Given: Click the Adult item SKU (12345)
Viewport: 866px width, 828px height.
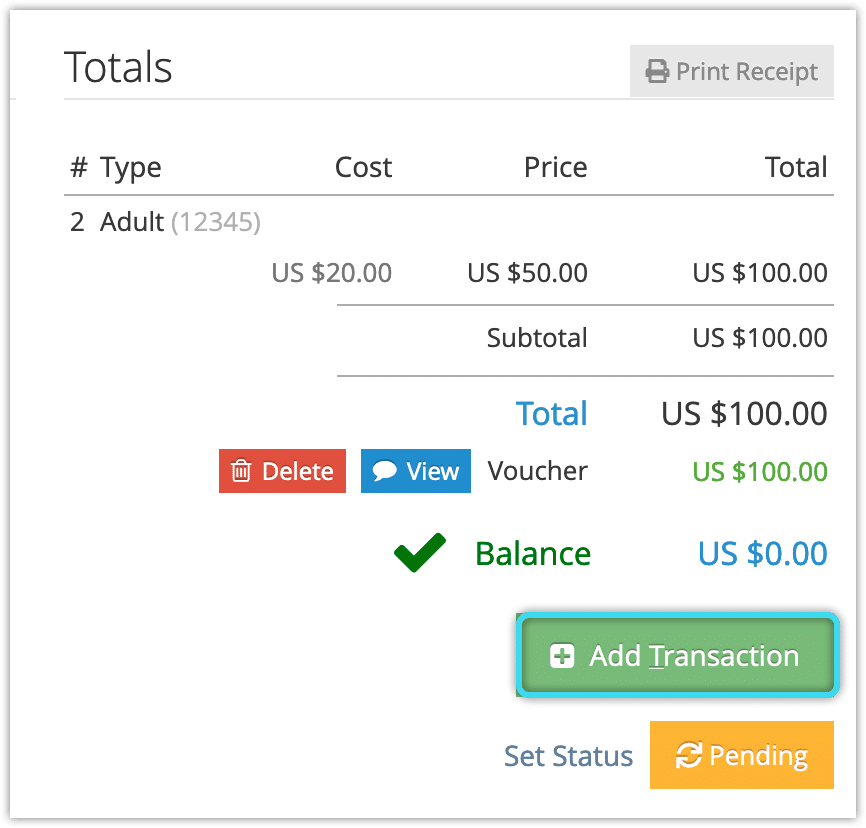Looking at the screenshot, I should 216,222.
